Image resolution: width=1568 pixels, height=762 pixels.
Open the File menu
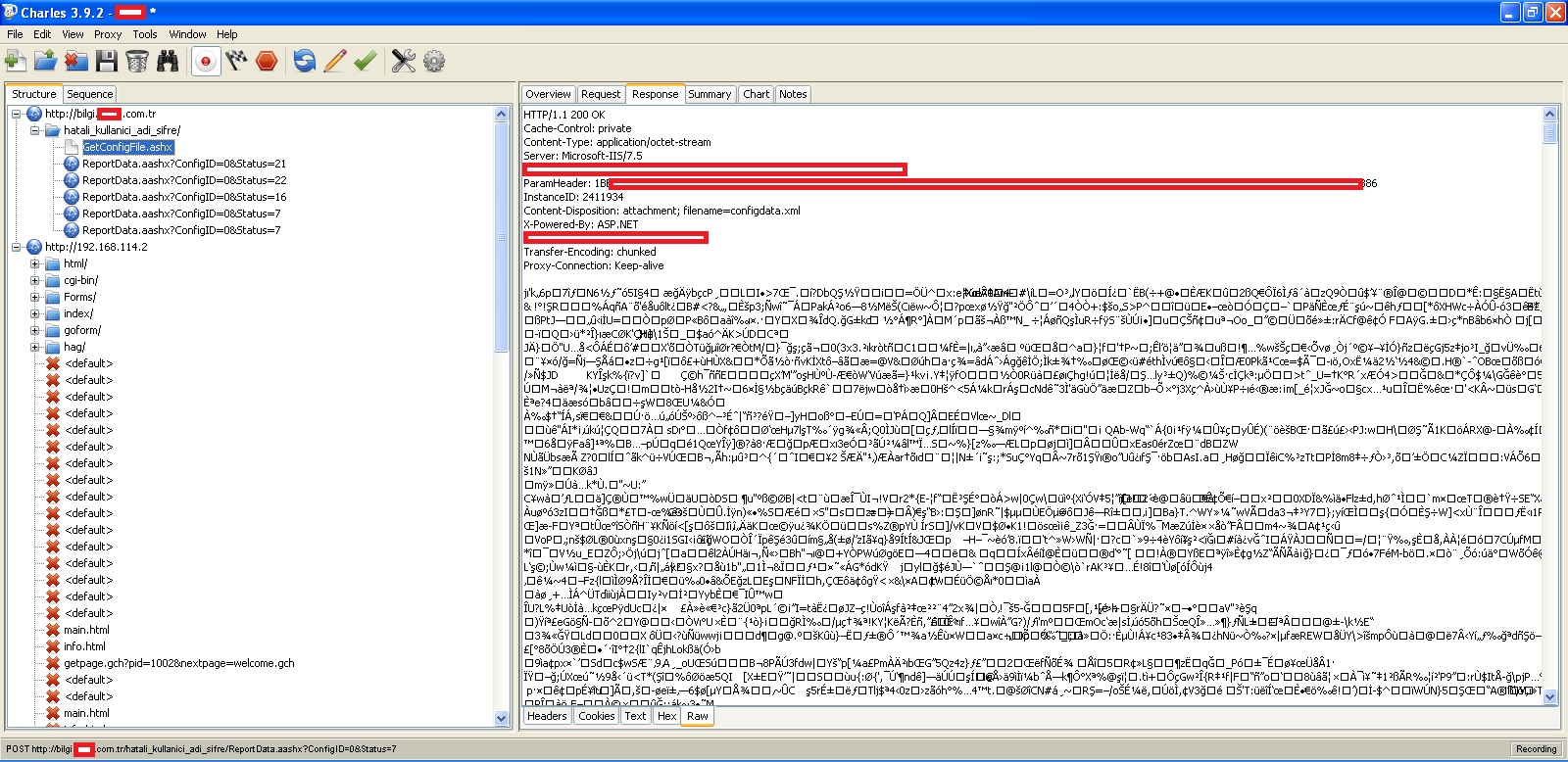pyautogui.click(x=15, y=34)
